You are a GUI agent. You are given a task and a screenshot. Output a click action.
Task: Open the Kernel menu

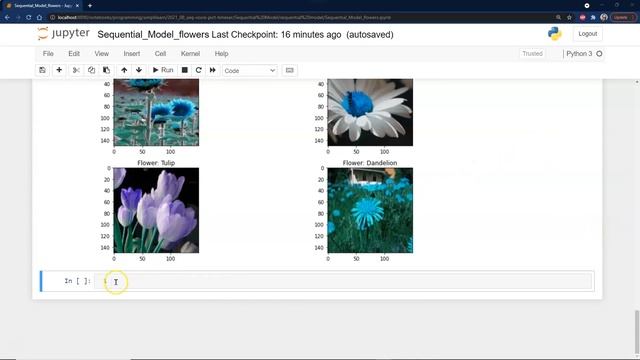point(190,53)
